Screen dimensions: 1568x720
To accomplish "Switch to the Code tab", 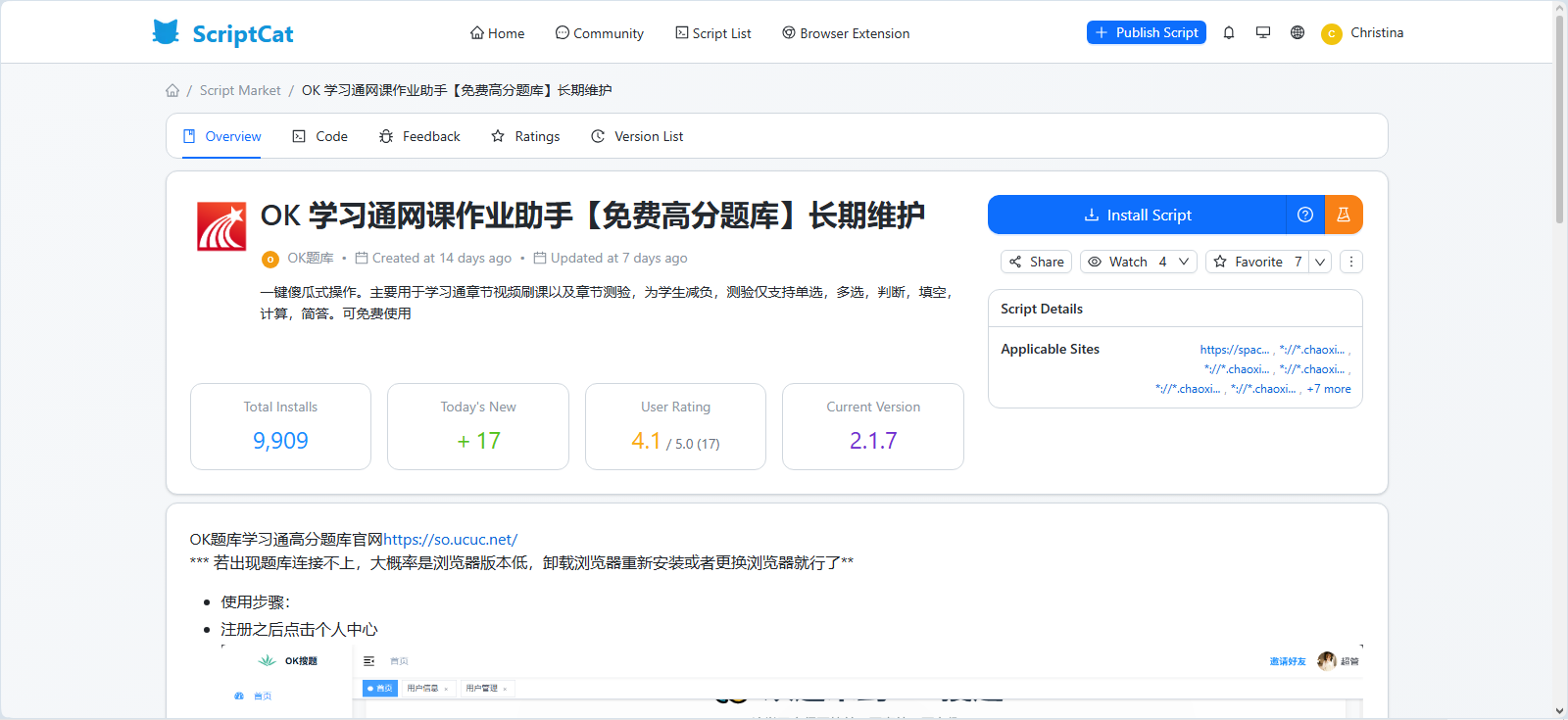I will 320,136.
